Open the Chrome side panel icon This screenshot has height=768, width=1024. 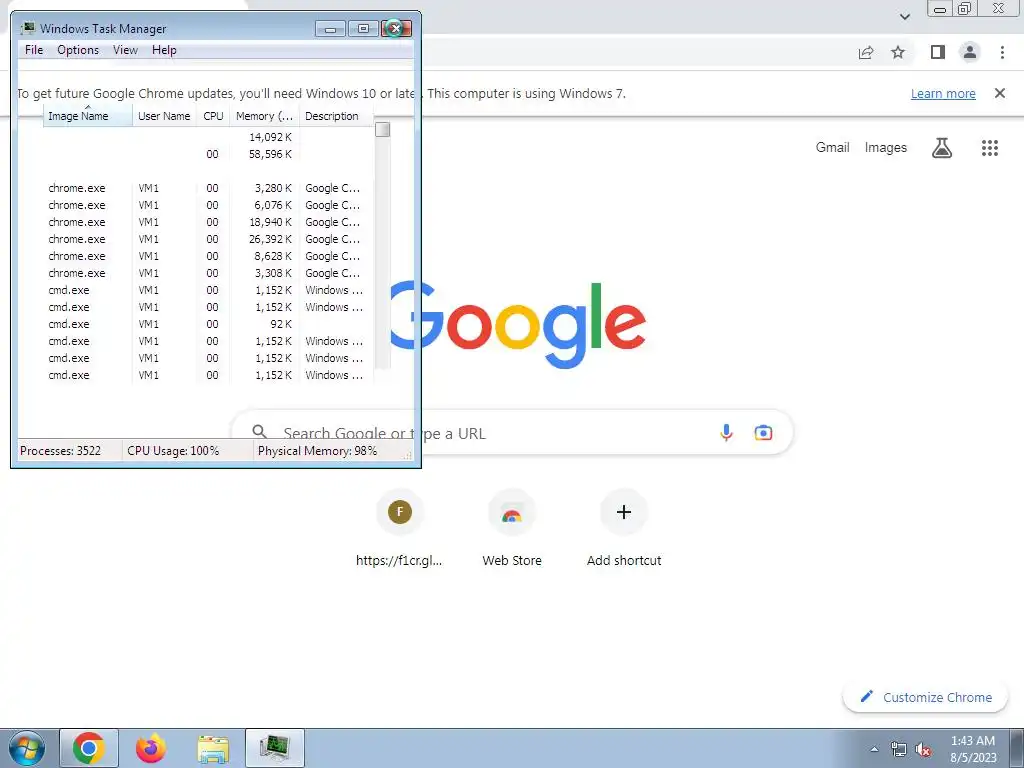click(938, 52)
